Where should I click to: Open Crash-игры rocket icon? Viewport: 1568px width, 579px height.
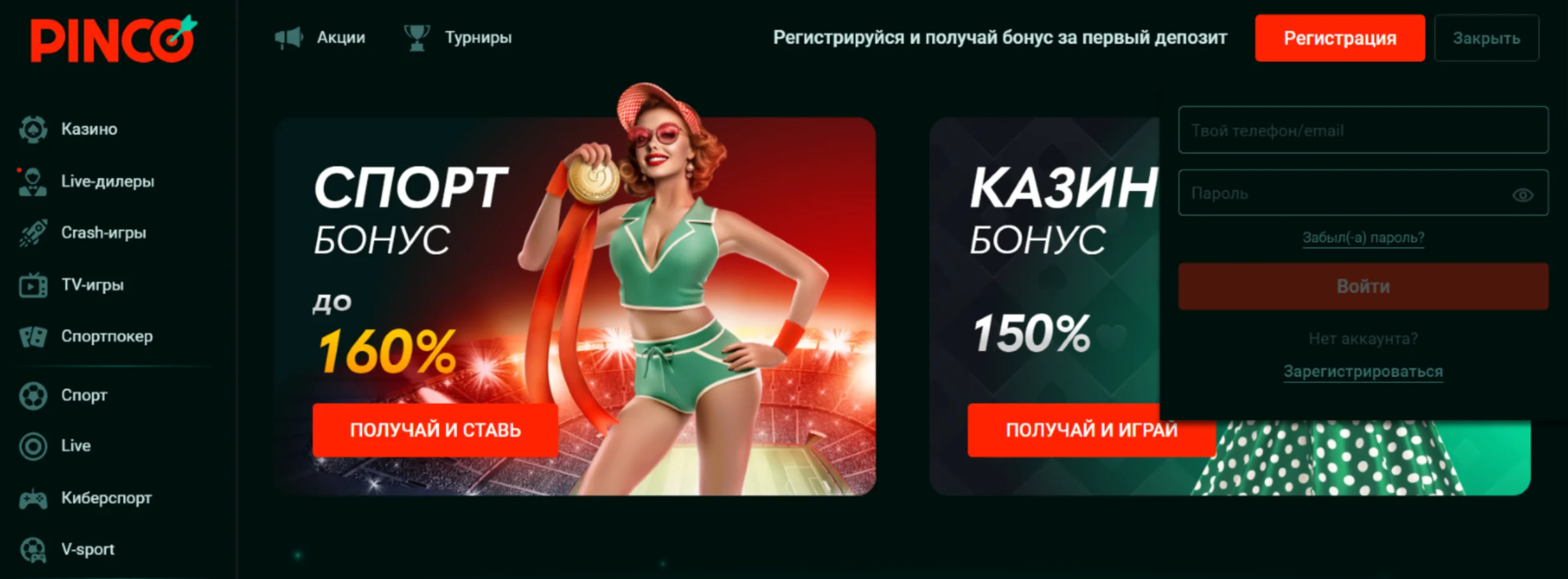pos(33,233)
